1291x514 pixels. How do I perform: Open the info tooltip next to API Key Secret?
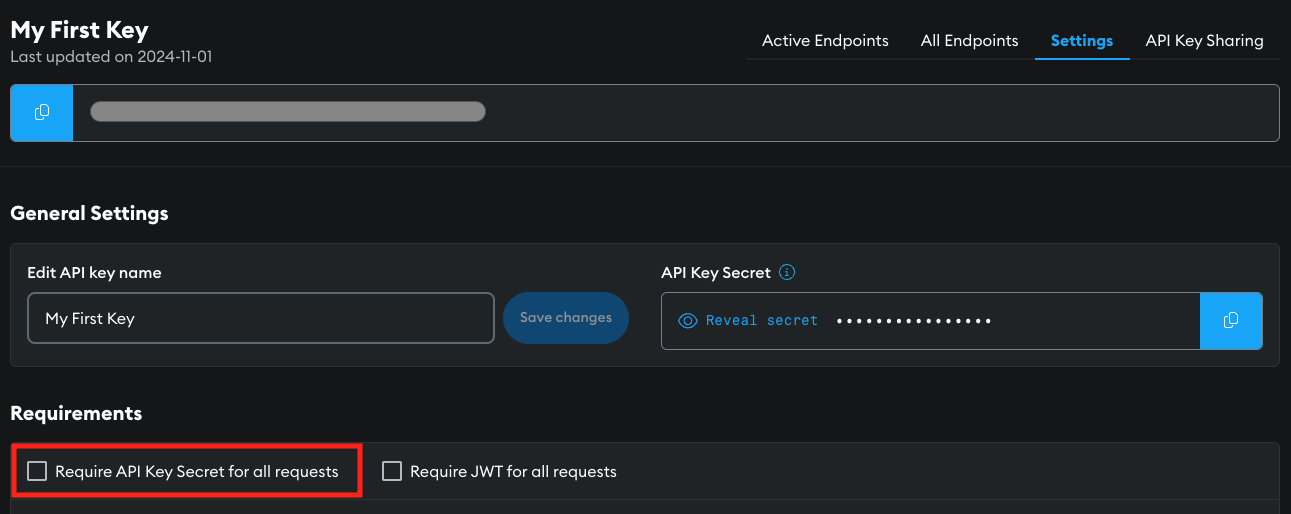787,273
